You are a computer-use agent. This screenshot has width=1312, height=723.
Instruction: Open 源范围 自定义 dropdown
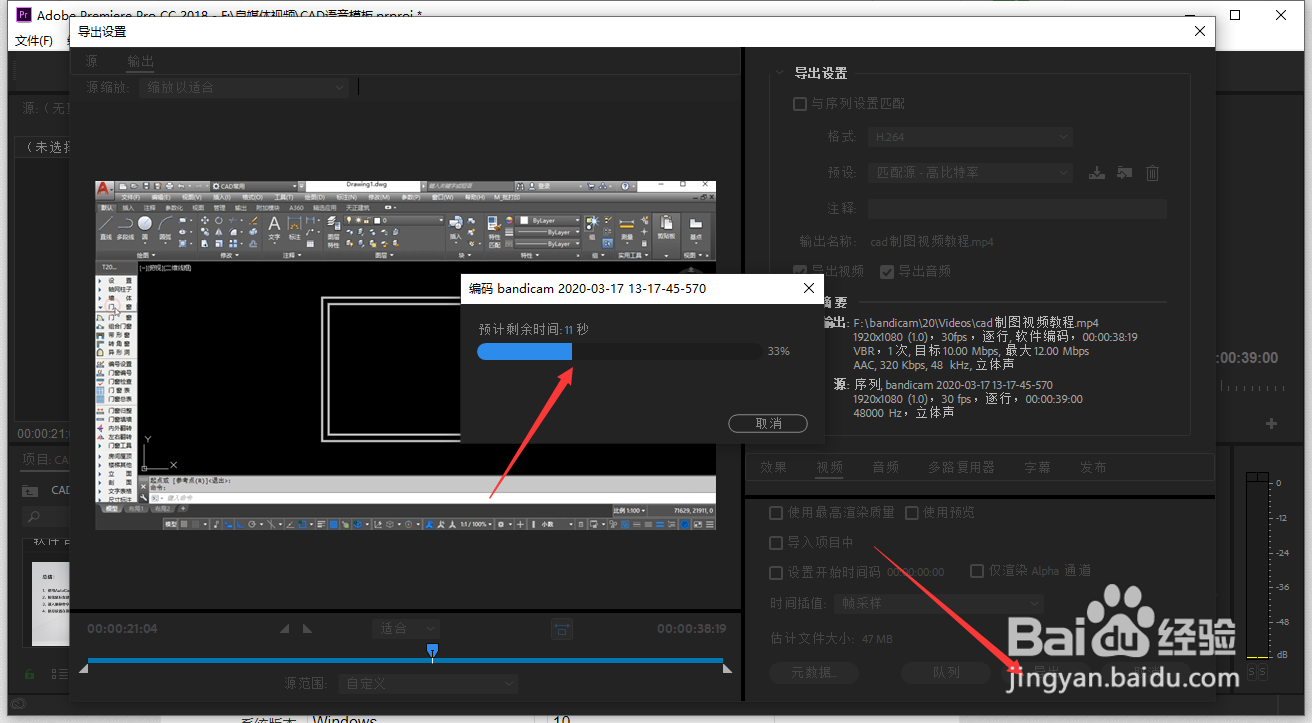(428, 684)
